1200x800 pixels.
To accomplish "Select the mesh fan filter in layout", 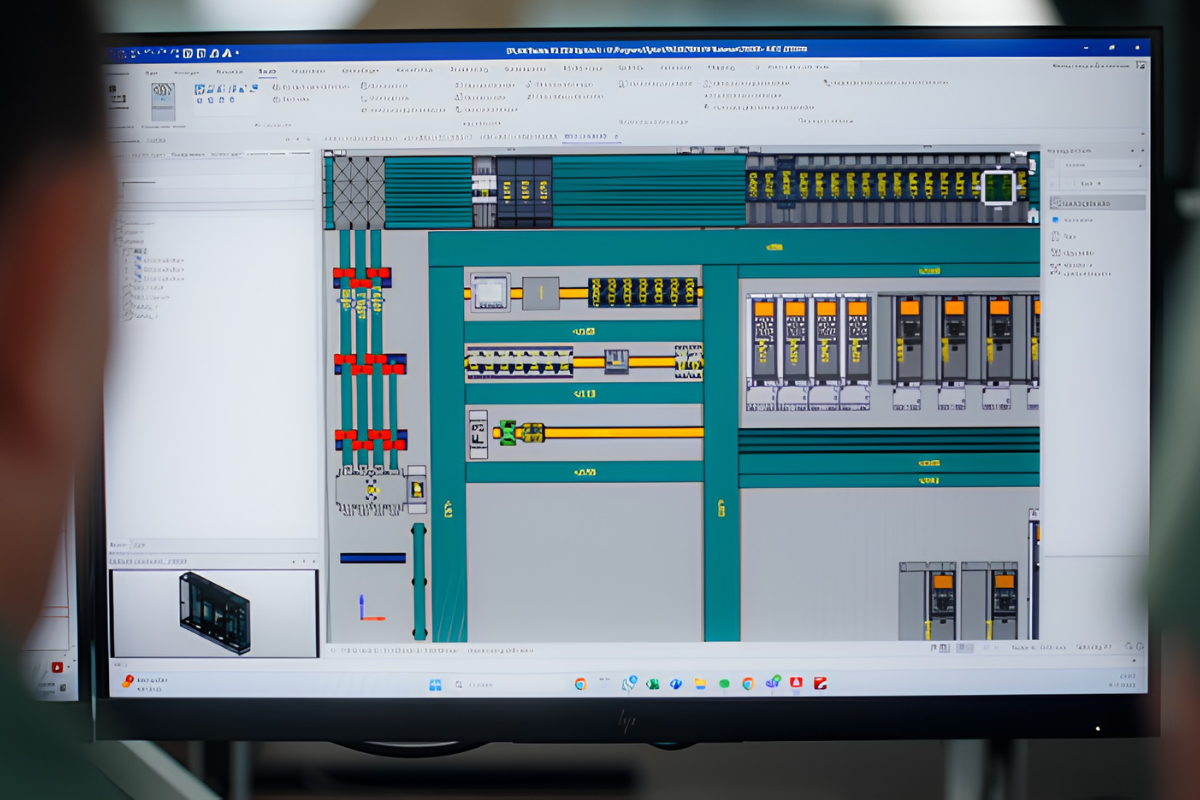I will coord(359,192).
